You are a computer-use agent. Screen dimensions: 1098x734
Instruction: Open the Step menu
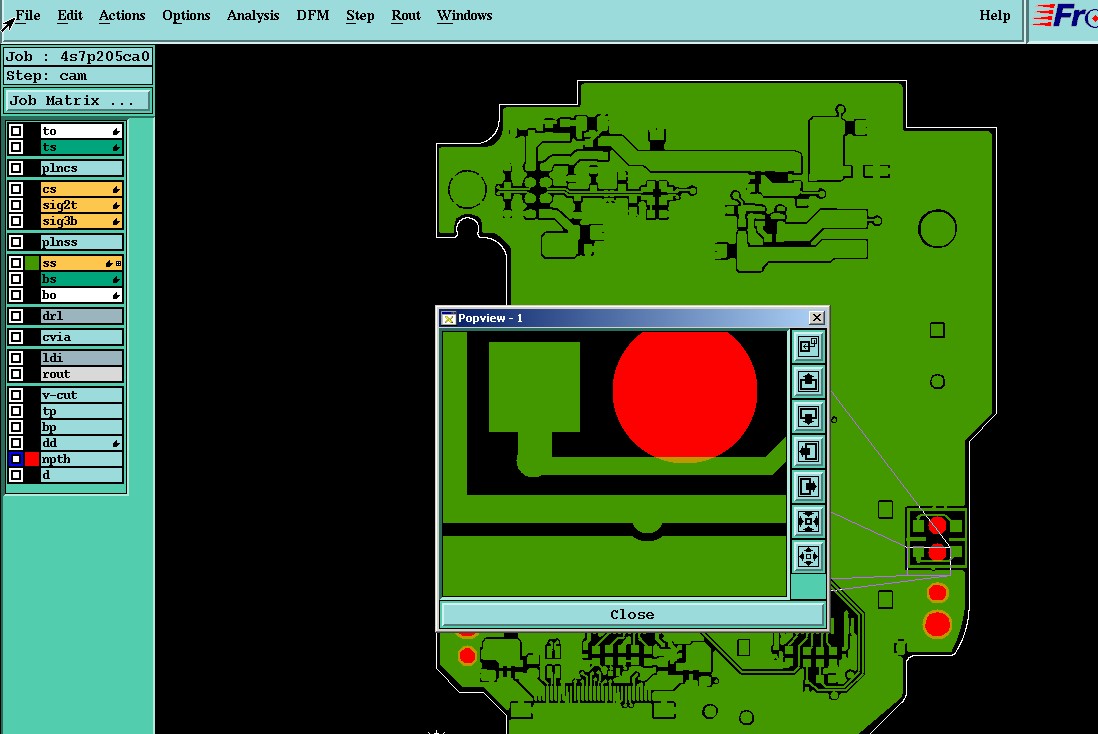(x=360, y=15)
